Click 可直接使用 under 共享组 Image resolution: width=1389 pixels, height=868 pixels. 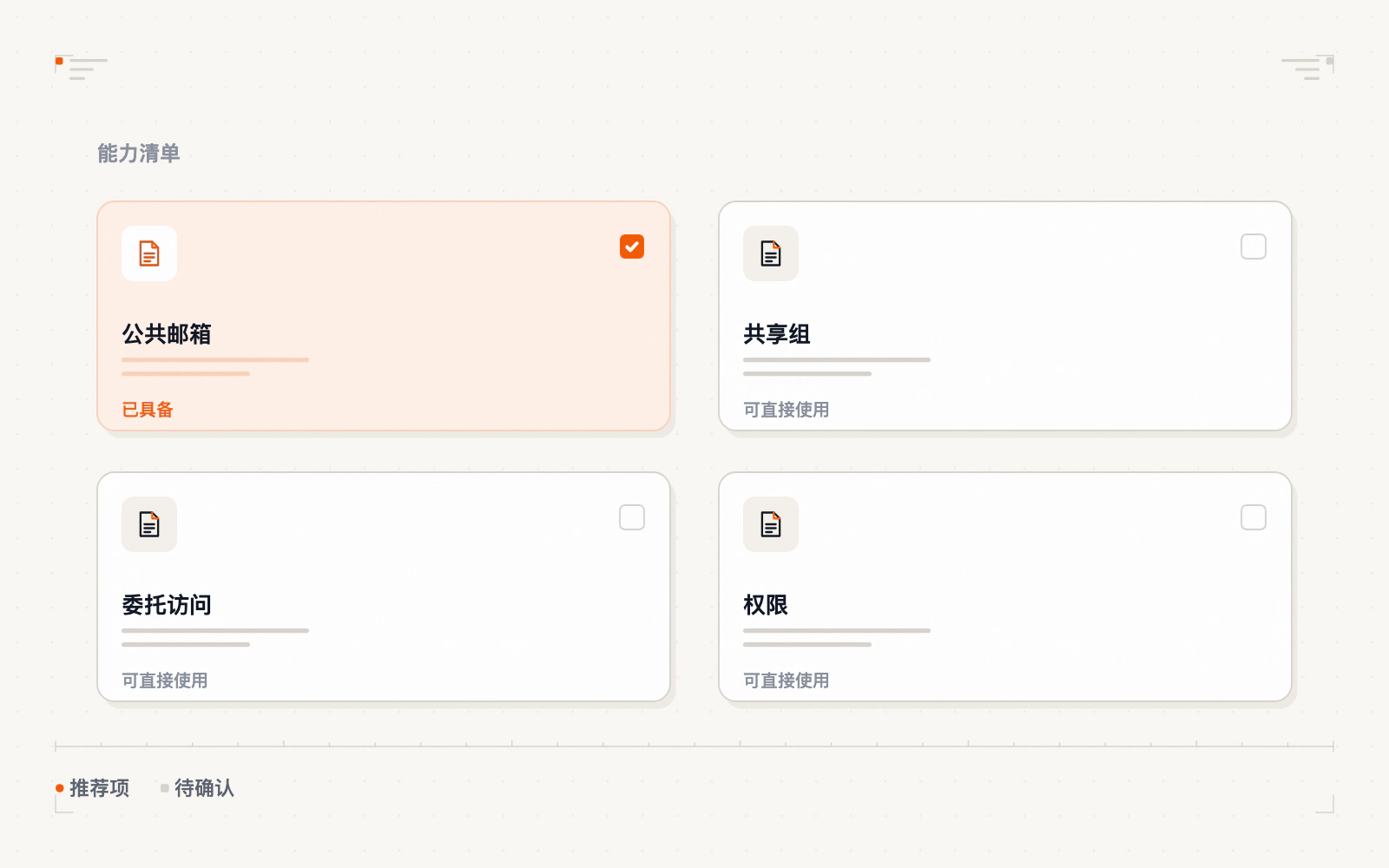(787, 410)
